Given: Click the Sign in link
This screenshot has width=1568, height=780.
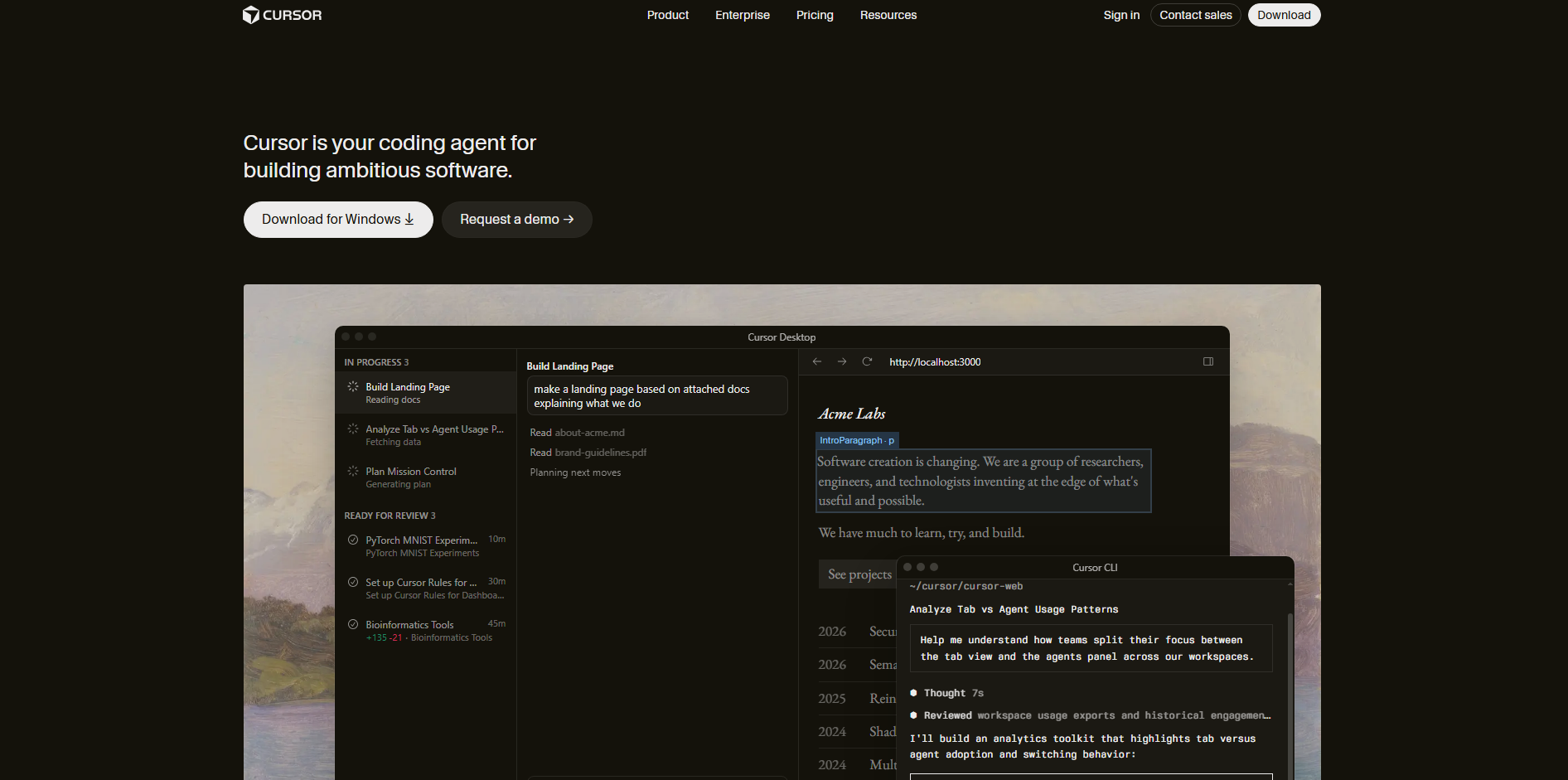Looking at the screenshot, I should (x=1121, y=15).
